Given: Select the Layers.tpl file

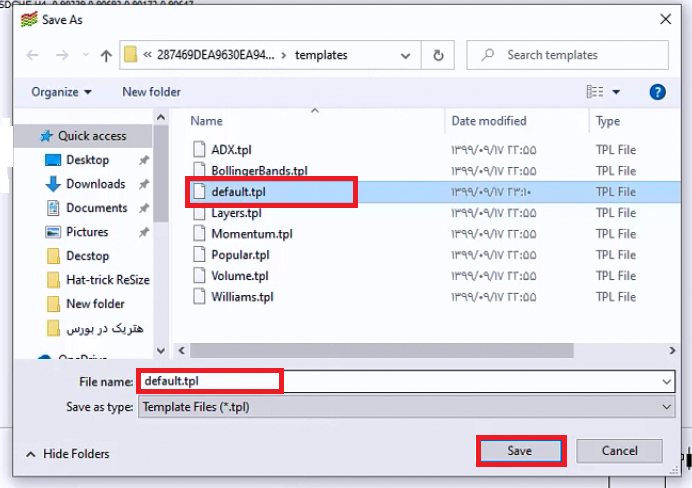Looking at the screenshot, I should pos(236,213).
